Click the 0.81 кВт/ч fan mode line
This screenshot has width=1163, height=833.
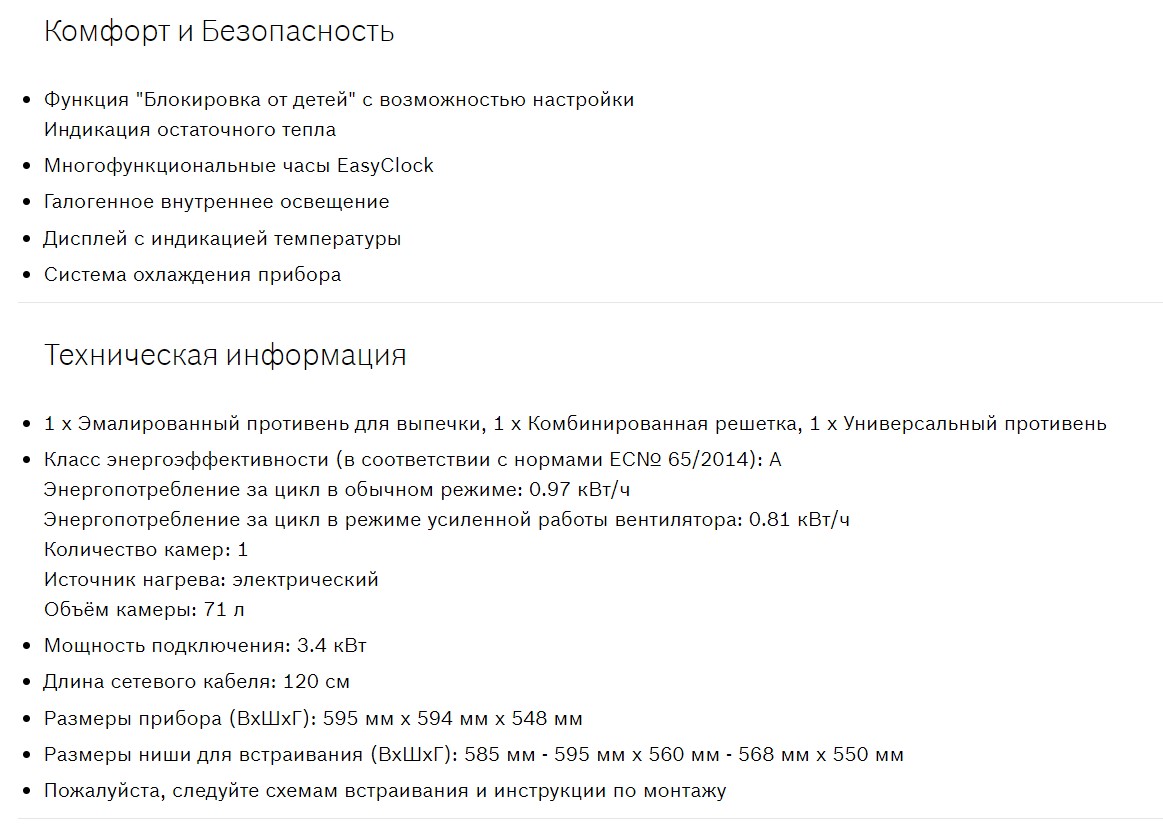tap(446, 520)
